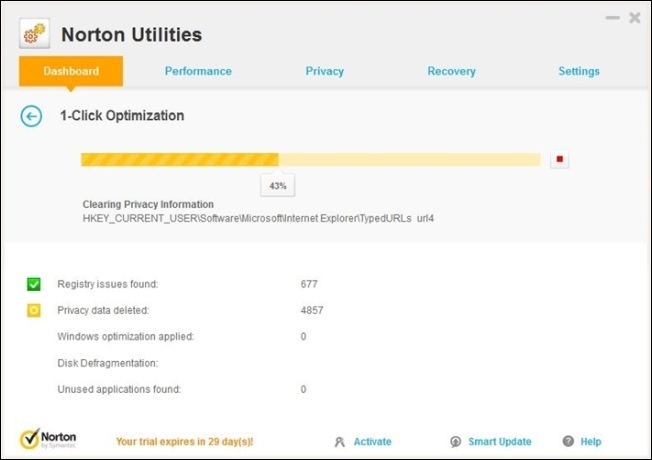
Task: Close the Norton Utilities window
Action: click(635, 18)
